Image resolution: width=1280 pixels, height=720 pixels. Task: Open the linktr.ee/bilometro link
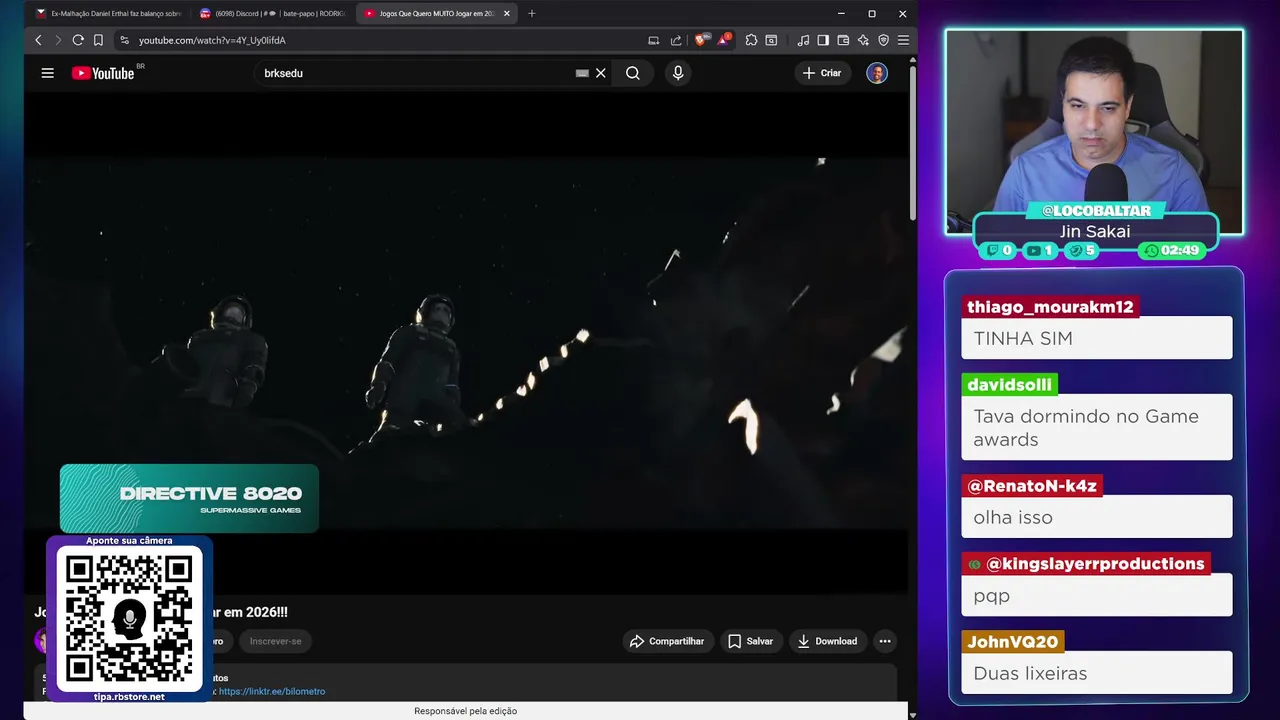tap(272, 691)
